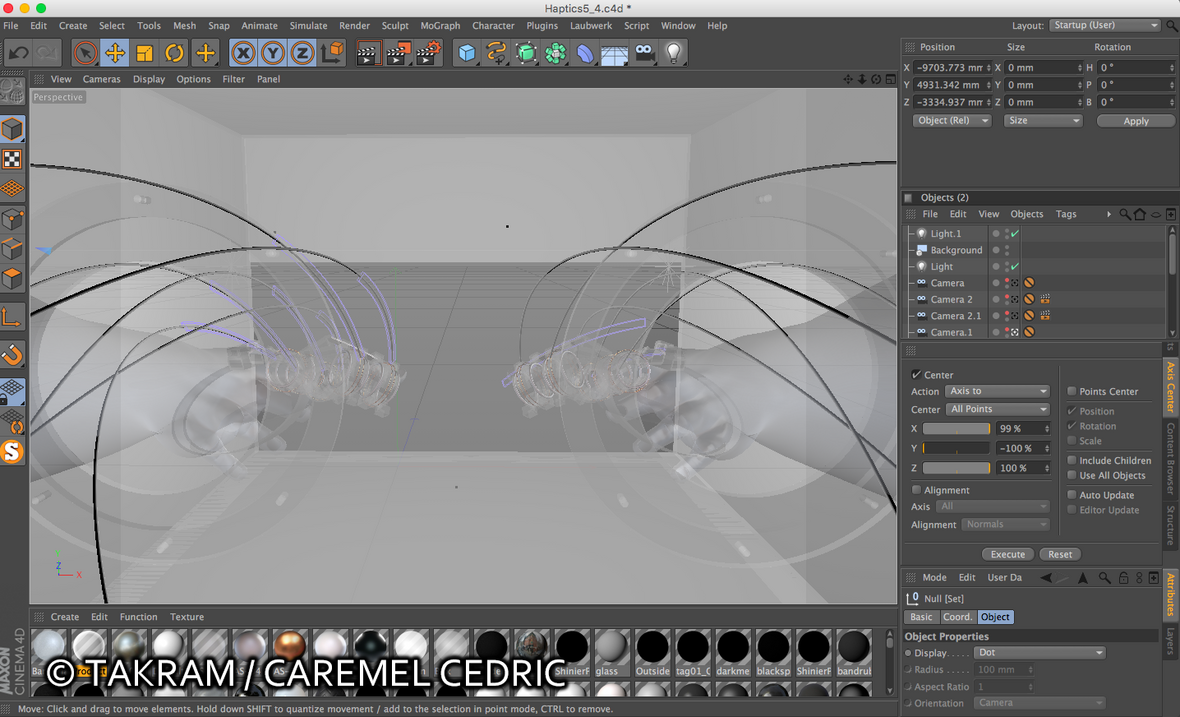Select the Scale tool

point(145,53)
